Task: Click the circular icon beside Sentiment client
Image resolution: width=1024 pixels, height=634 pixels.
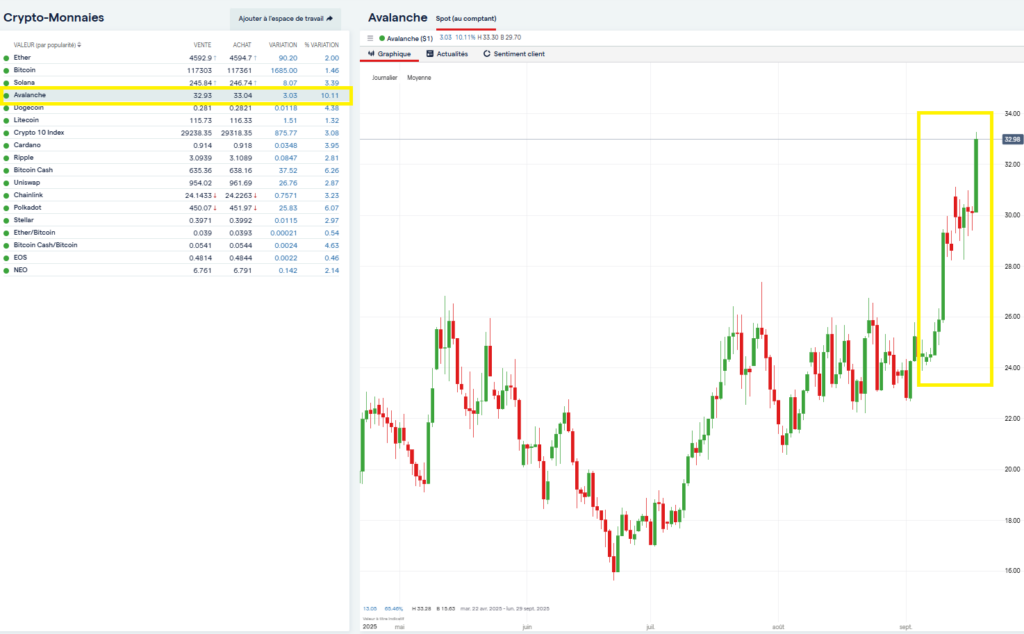Action: point(487,54)
